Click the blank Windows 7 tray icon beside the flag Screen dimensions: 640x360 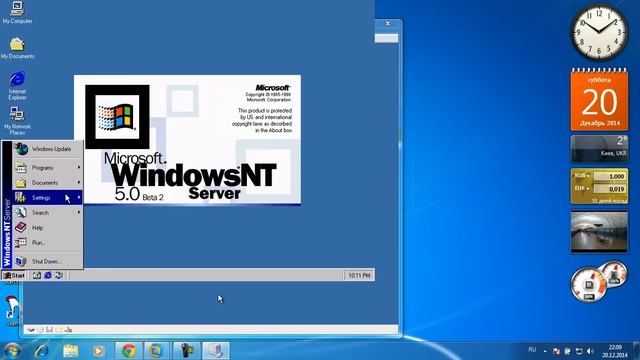(567, 351)
